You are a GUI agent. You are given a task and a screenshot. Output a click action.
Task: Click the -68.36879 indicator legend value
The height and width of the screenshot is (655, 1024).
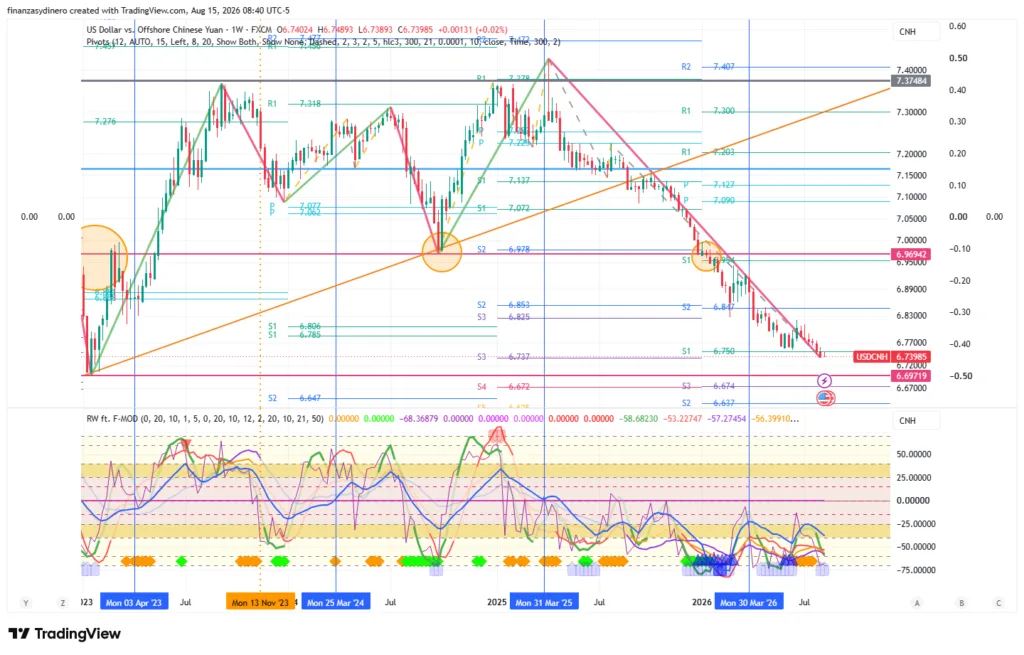click(418, 419)
